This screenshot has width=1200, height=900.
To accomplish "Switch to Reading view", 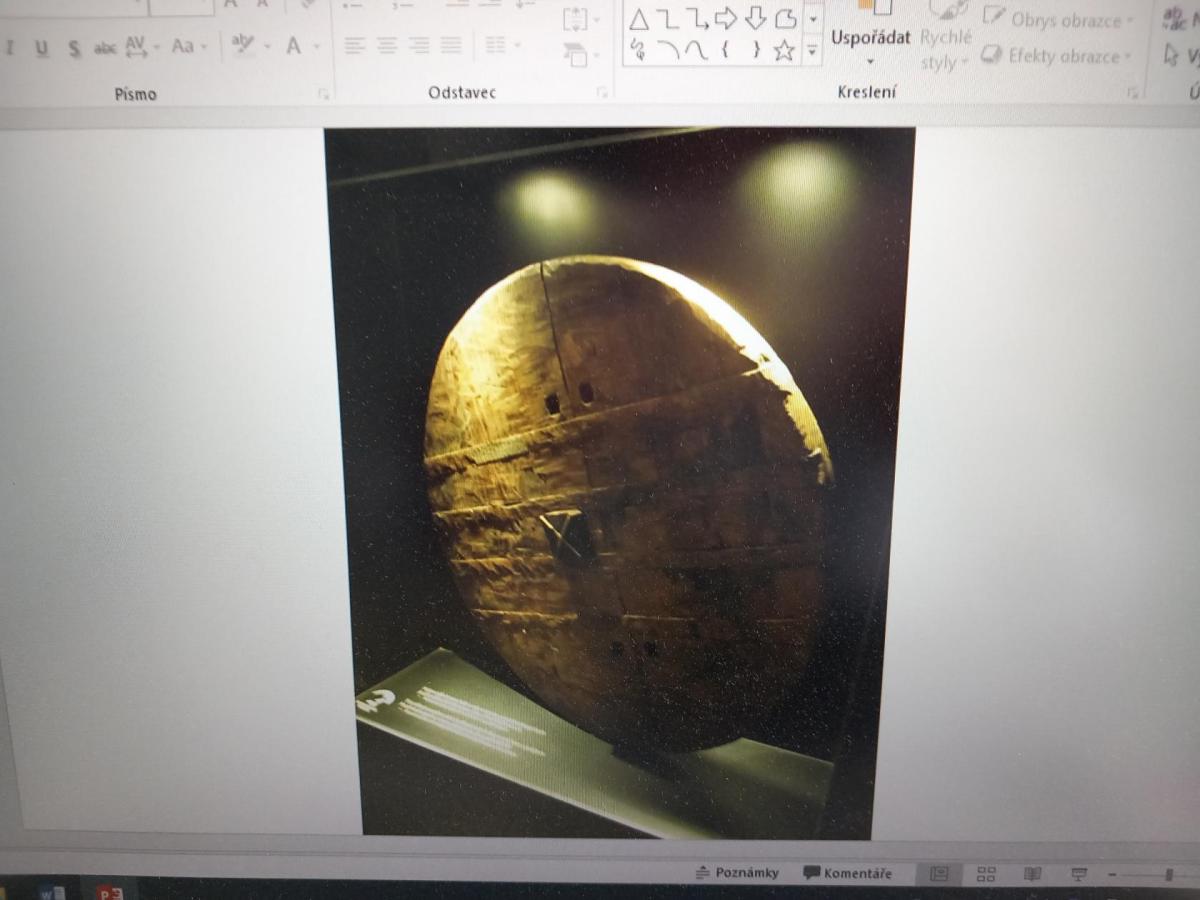I will 1033,874.
